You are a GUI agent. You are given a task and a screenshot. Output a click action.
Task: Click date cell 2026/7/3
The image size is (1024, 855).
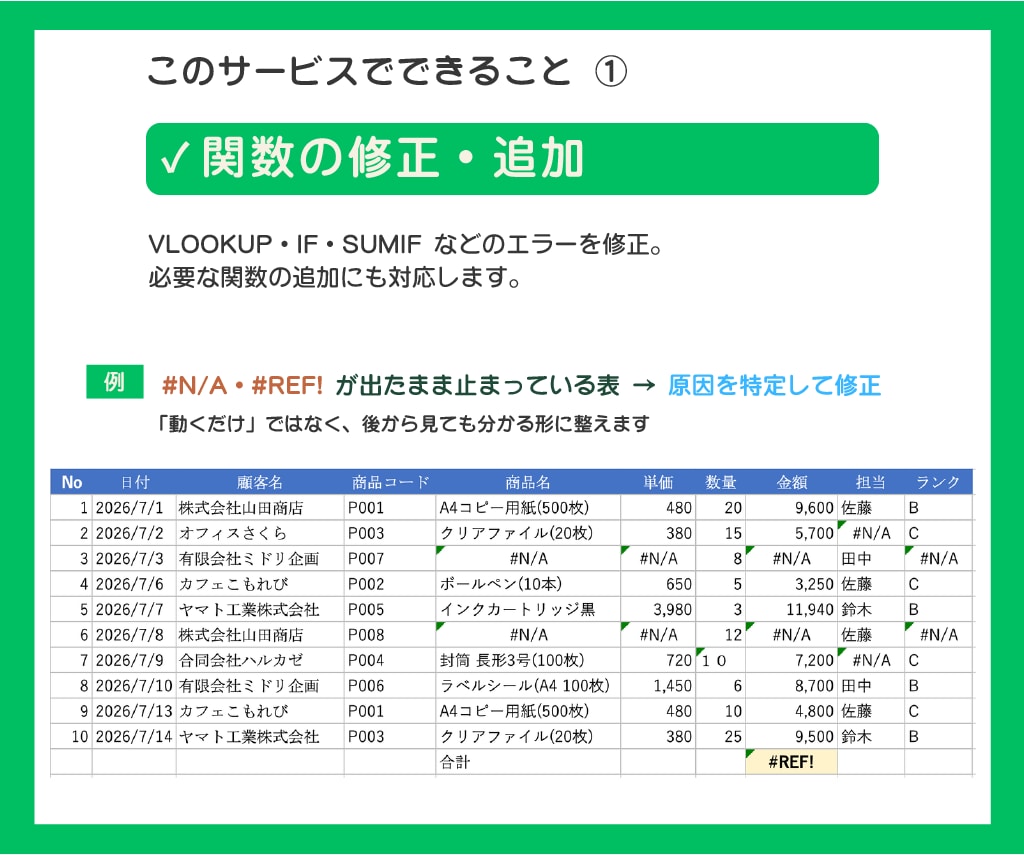(x=135, y=558)
